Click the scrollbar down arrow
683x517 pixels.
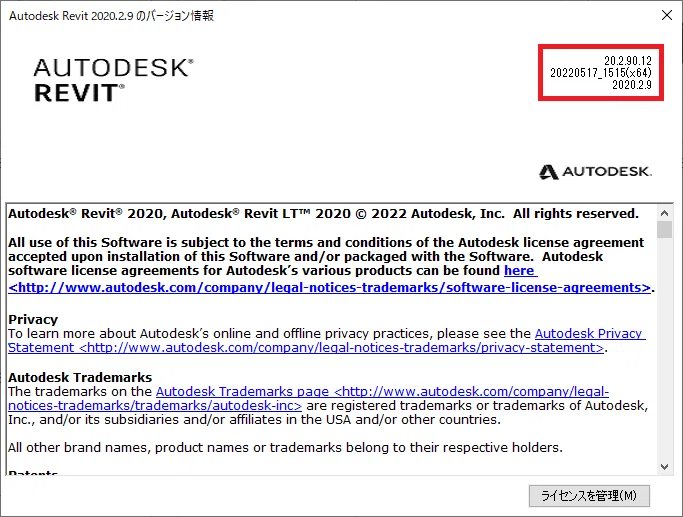coord(664,467)
